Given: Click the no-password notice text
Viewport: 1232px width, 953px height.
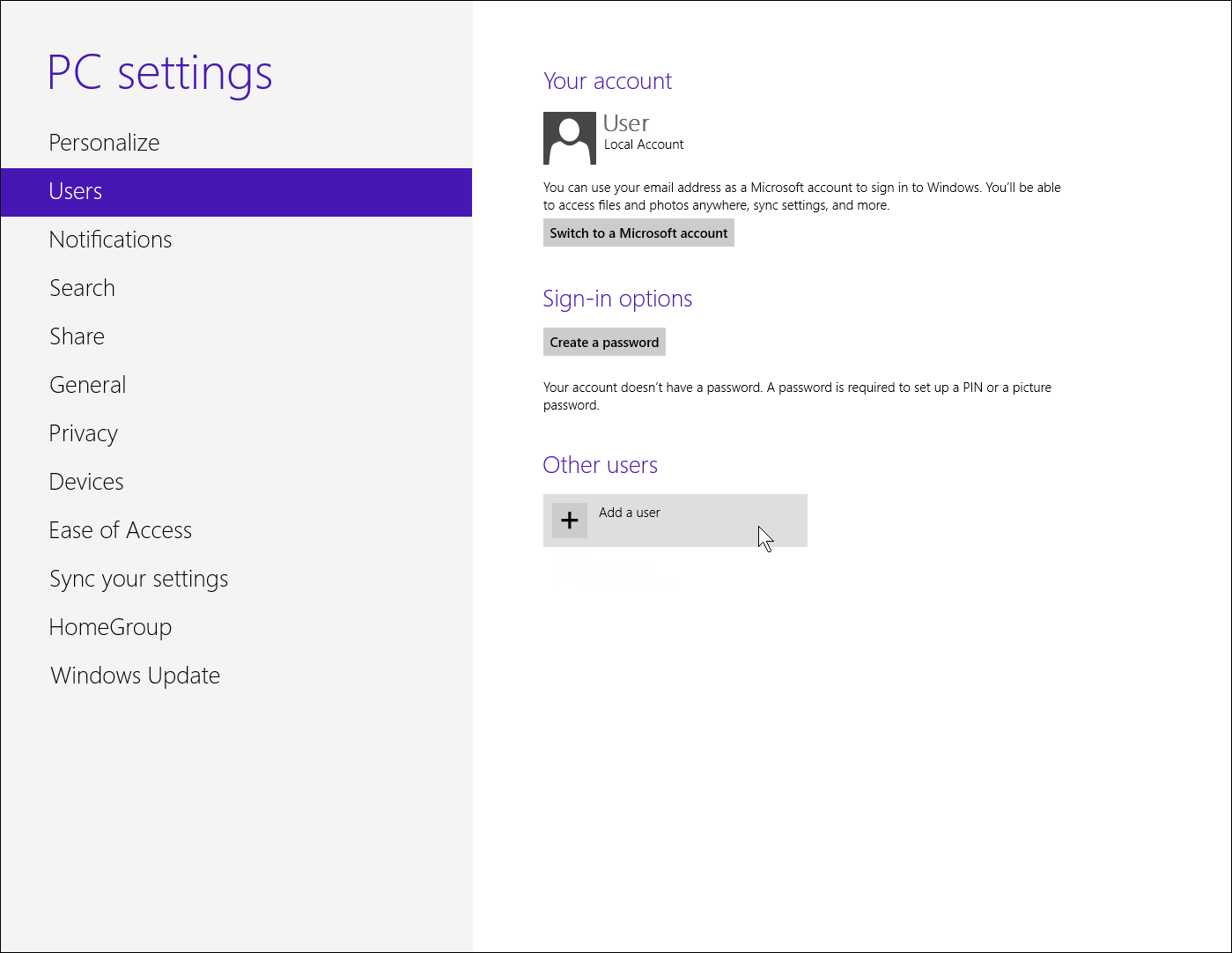Looking at the screenshot, I should pos(798,396).
